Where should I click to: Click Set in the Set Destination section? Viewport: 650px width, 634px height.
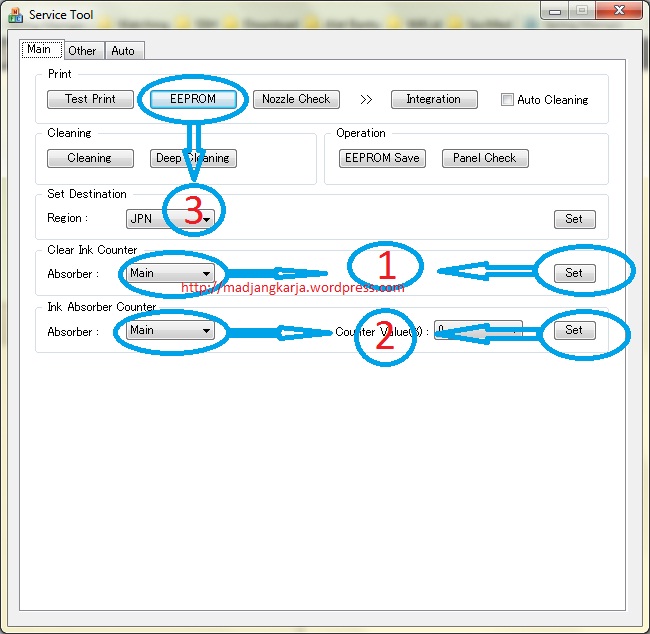tap(575, 219)
